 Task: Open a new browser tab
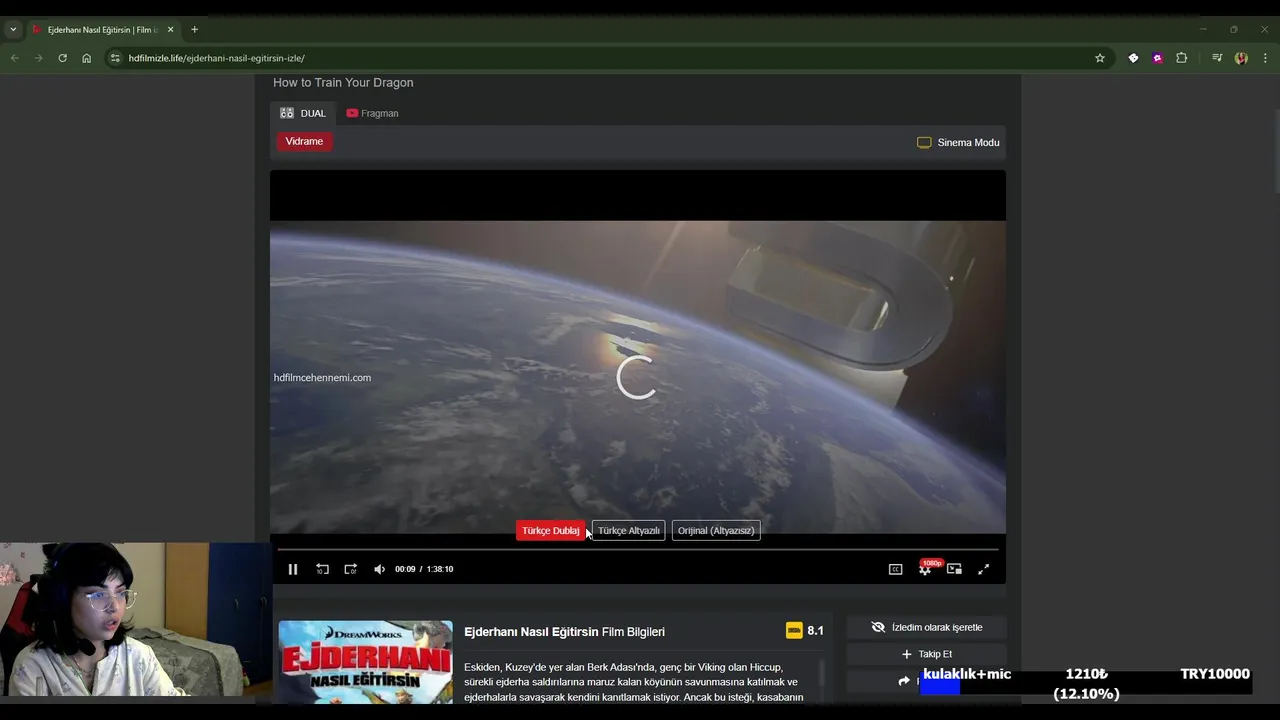(x=194, y=30)
